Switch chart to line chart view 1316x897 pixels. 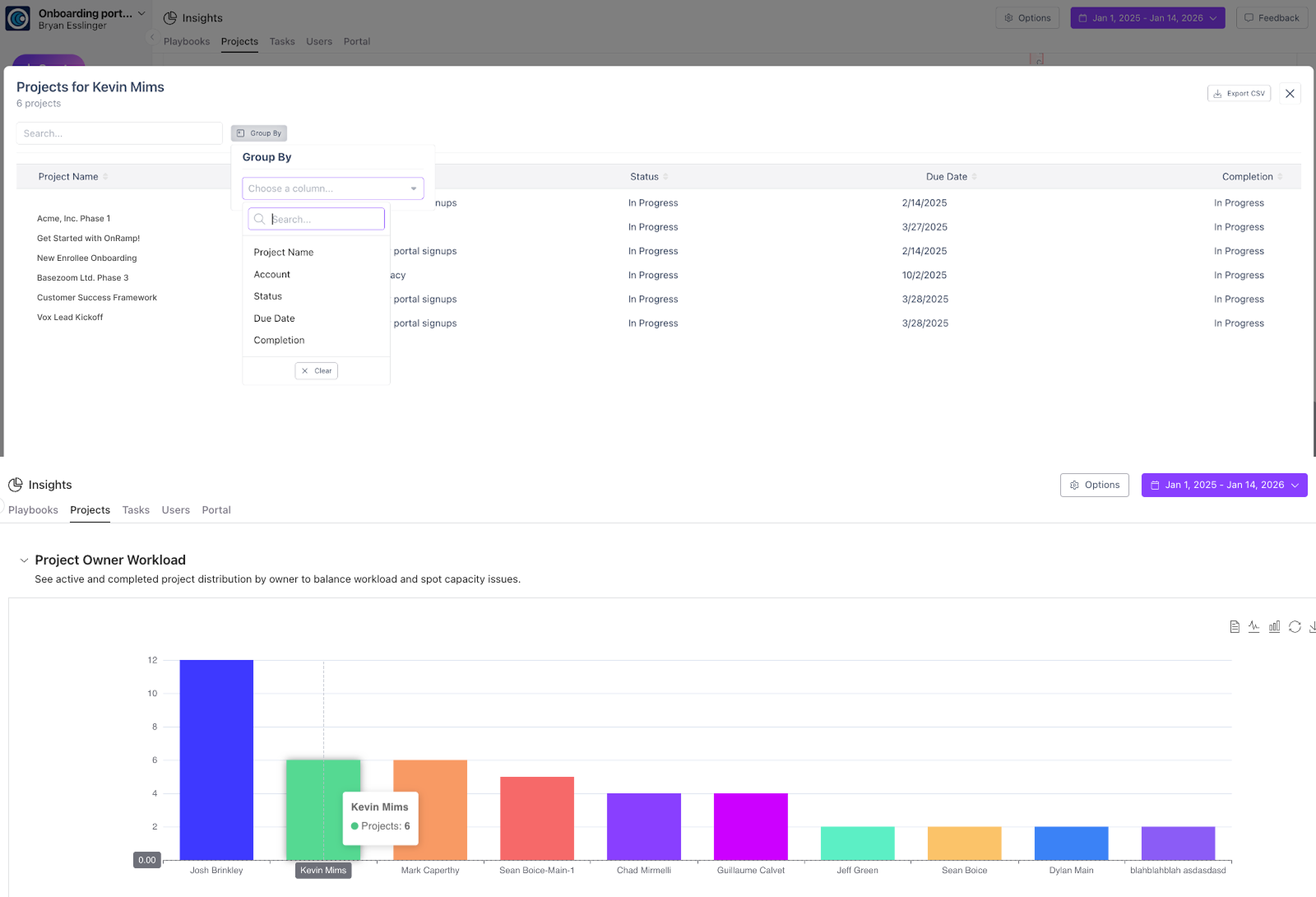point(1253,627)
